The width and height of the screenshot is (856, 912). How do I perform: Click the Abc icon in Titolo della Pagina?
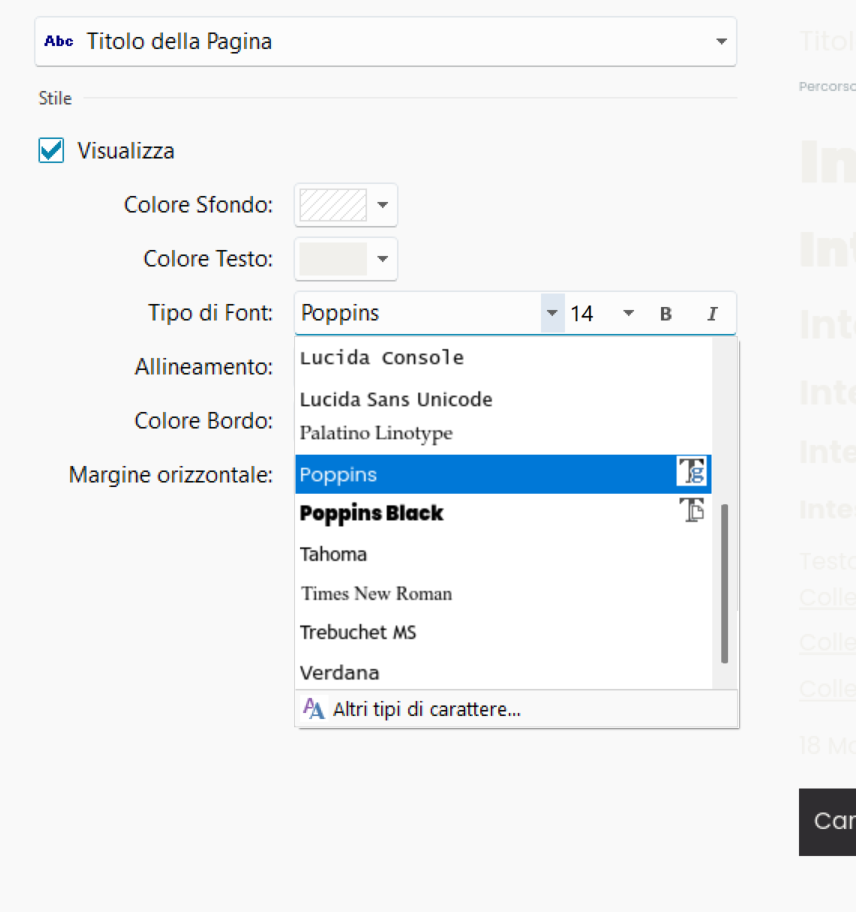(59, 42)
